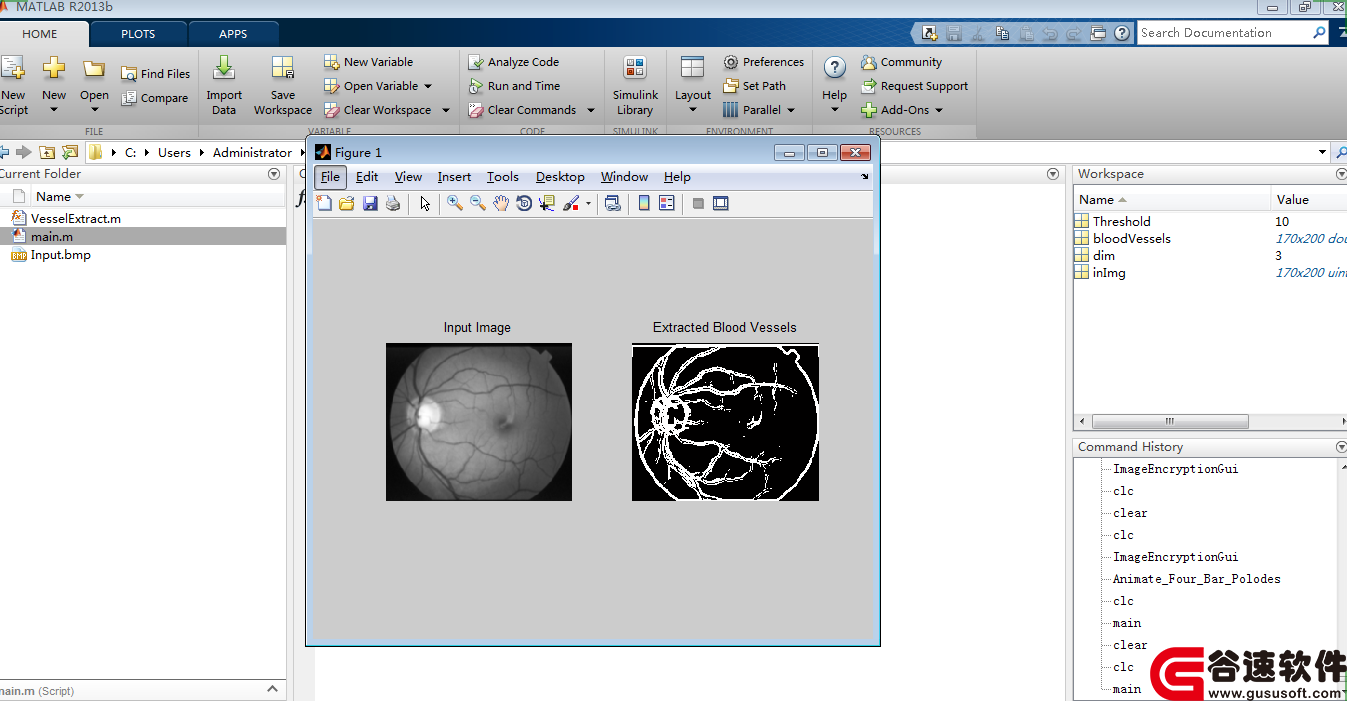
Task: Select the Brush data tool
Action: click(570, 203)
